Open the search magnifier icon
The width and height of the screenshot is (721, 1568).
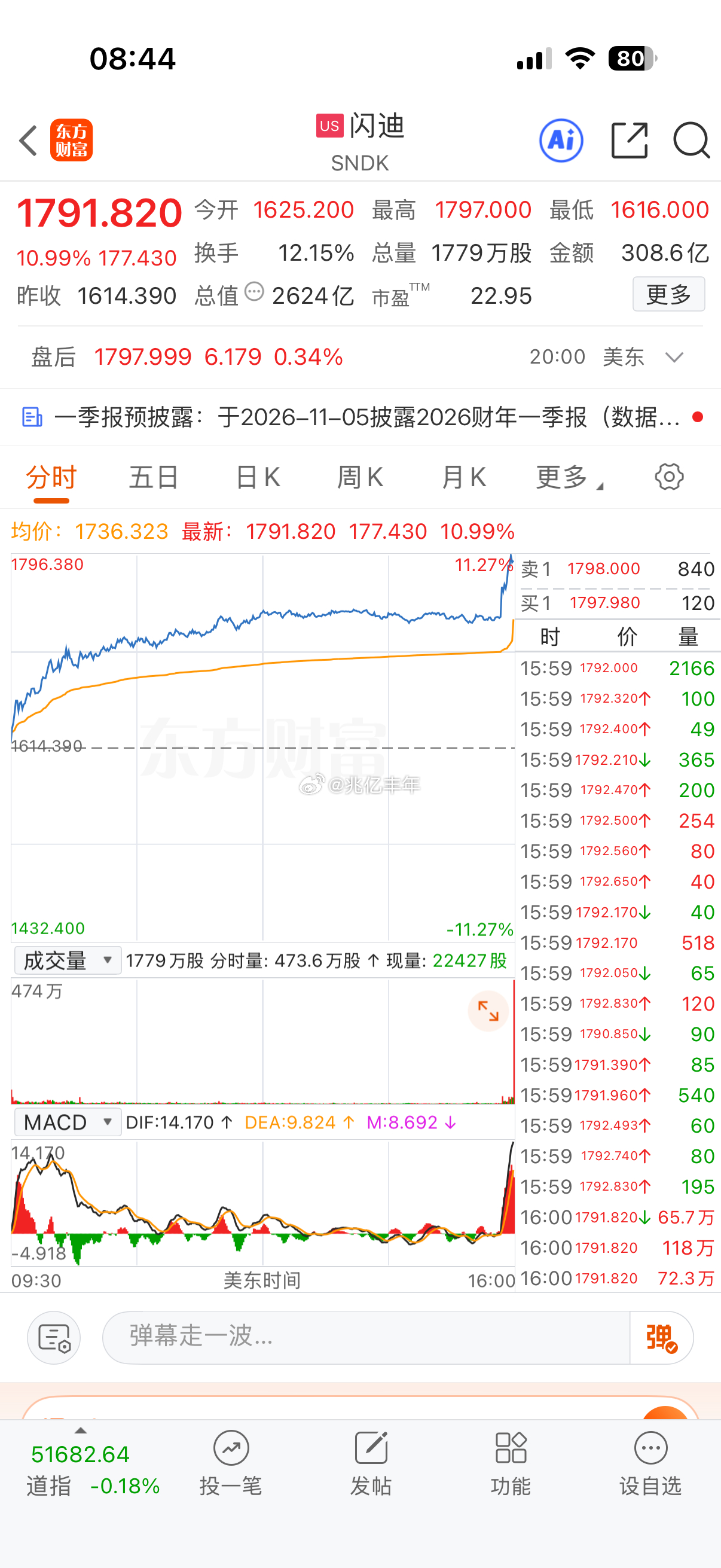click(691, 140)
